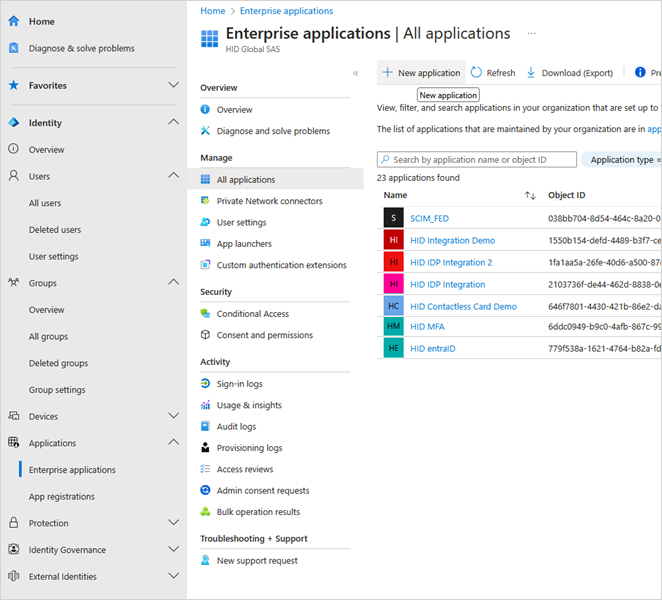Screen dimensions: 662x600
Task: Click the Users person icon
Action: click(x=14, y=176)
